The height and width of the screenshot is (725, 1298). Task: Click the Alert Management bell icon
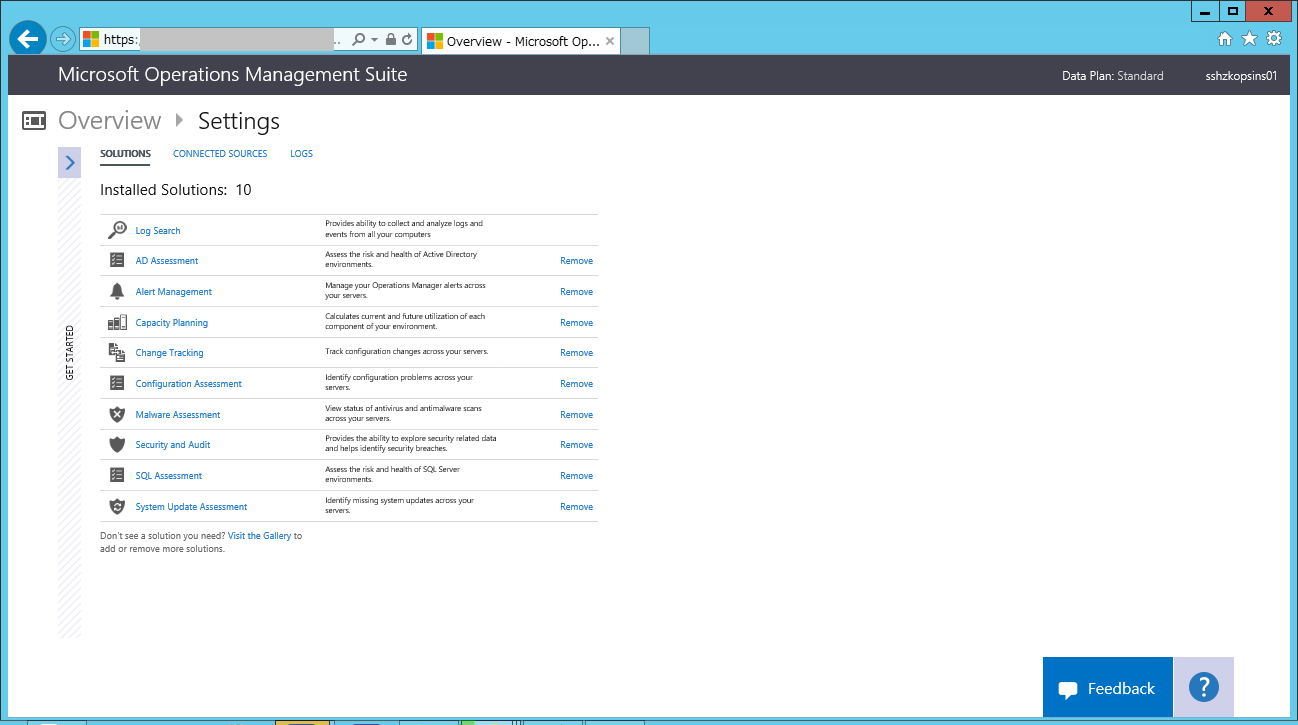coord(117,291)
